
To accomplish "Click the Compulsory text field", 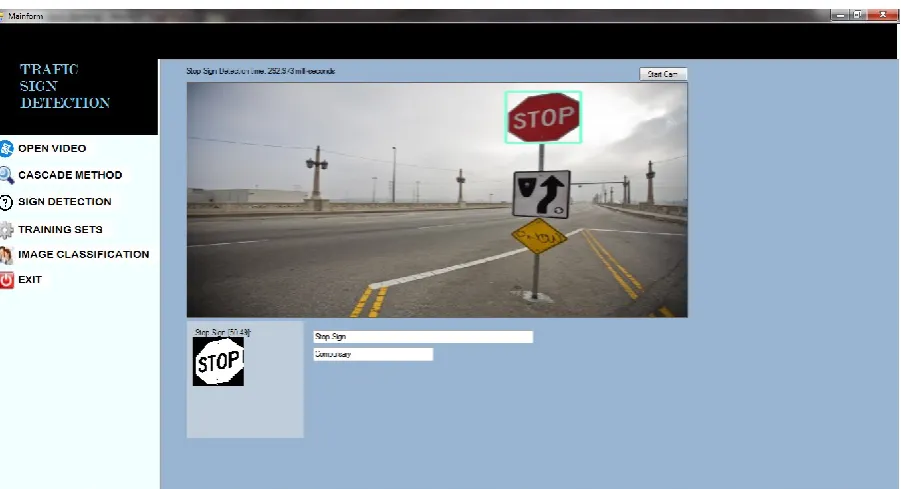I will tap(373, 355).
